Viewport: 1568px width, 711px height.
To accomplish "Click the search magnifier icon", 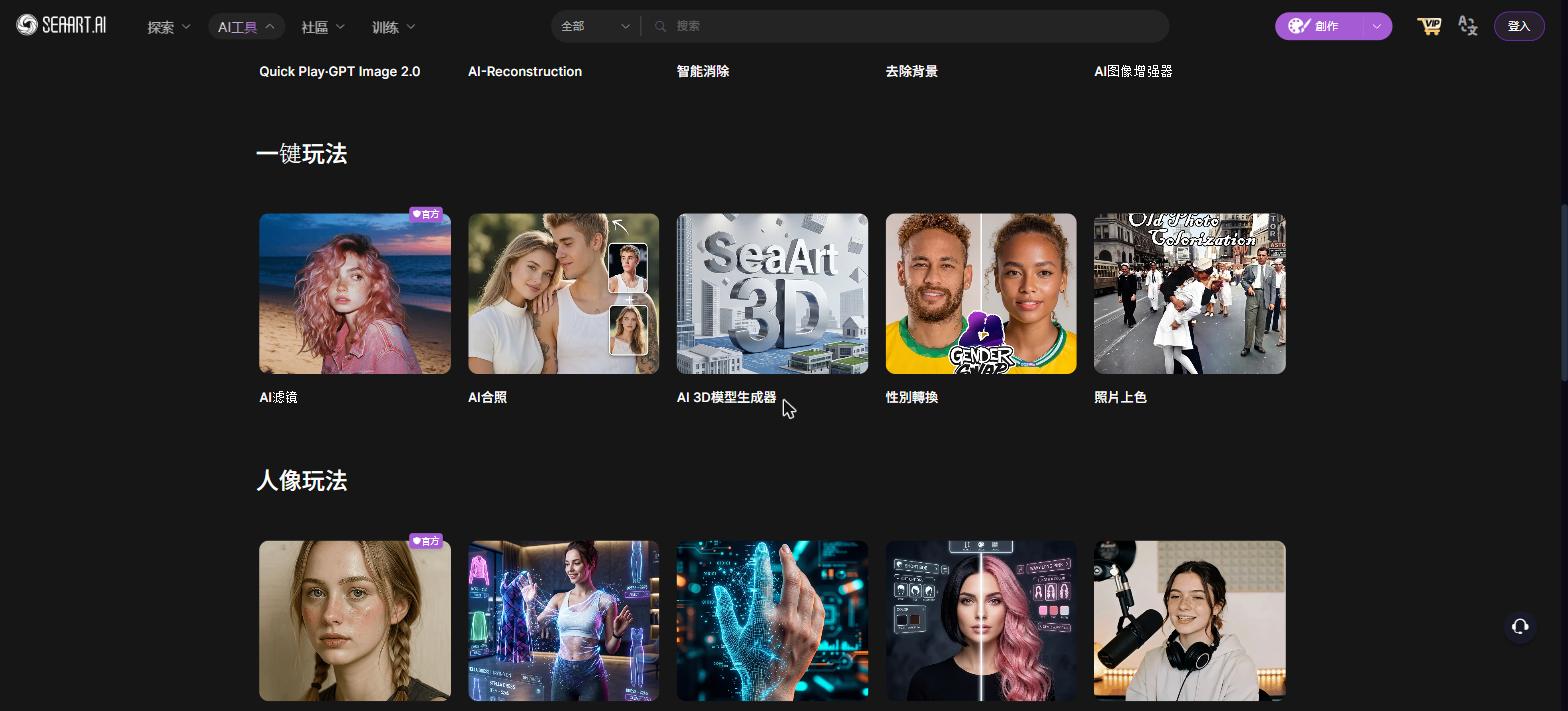I will [x=660, y=26].
